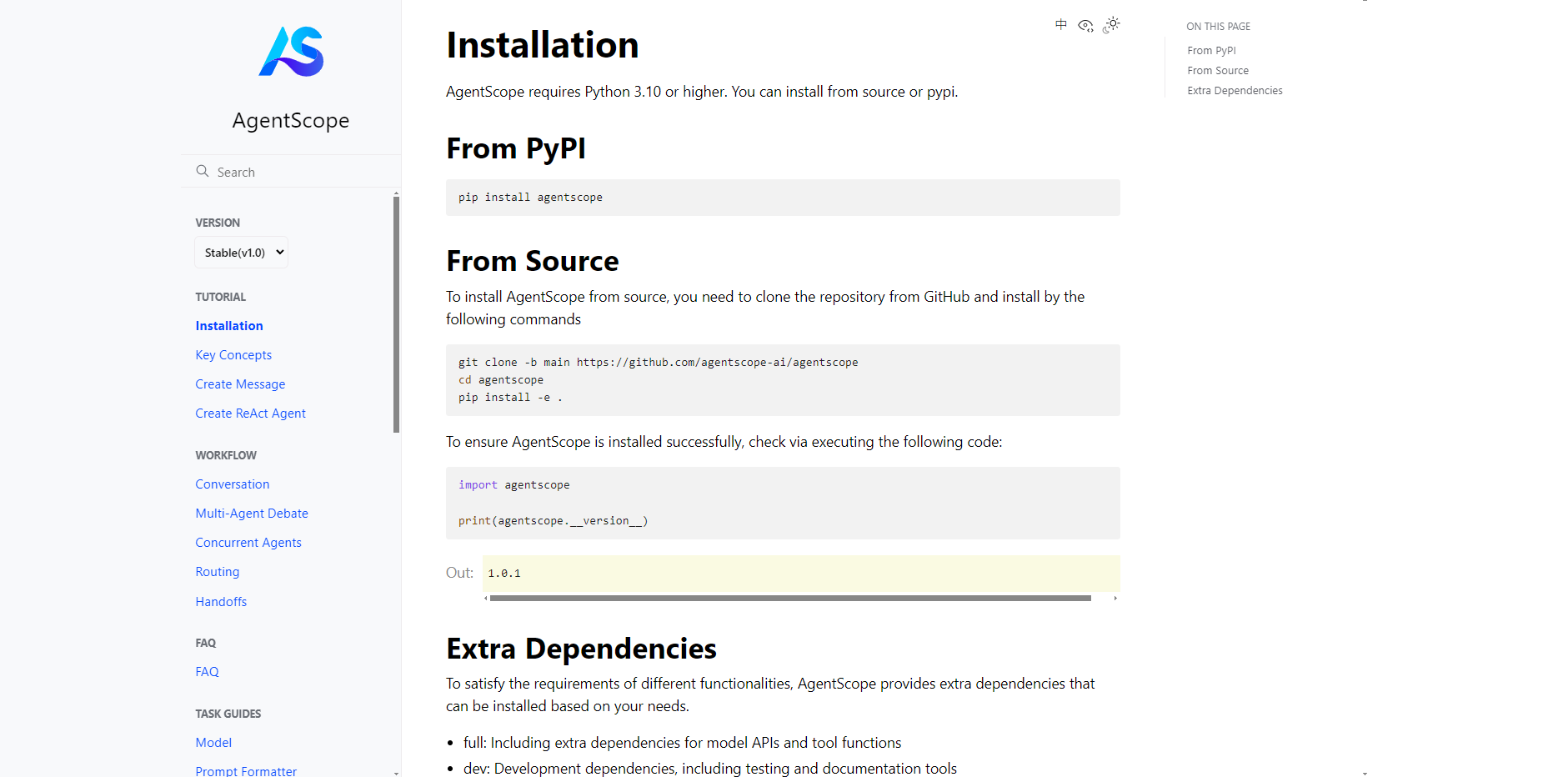Click the sidebar scroll-down arrow
The width and height of the screenshot is (1568, 777).
click(x=396, y=773)
